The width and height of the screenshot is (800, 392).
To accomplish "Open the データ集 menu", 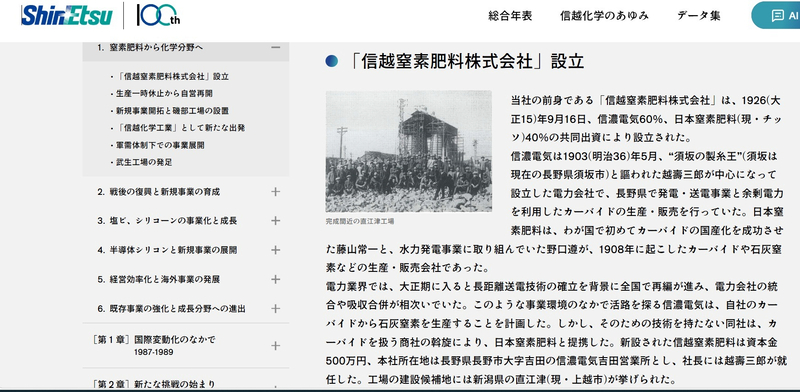I will 698,16.
